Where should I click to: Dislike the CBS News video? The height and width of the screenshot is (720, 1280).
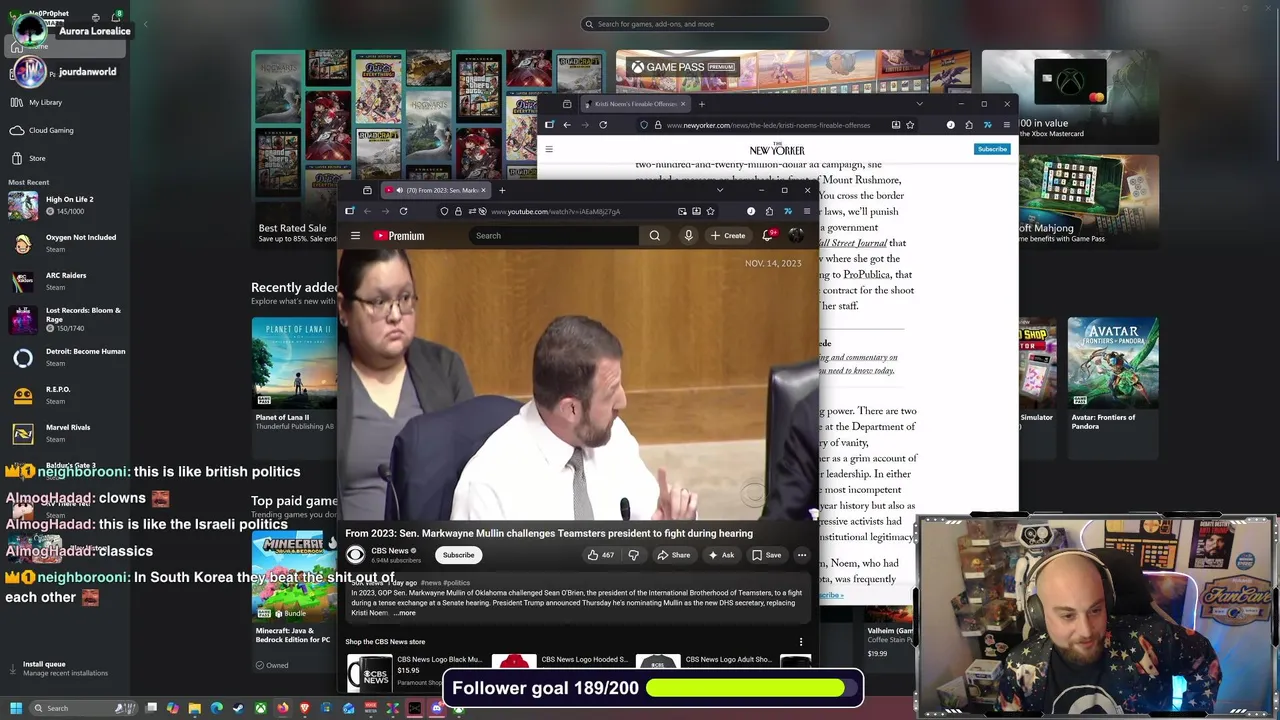(x=633, y=555)
